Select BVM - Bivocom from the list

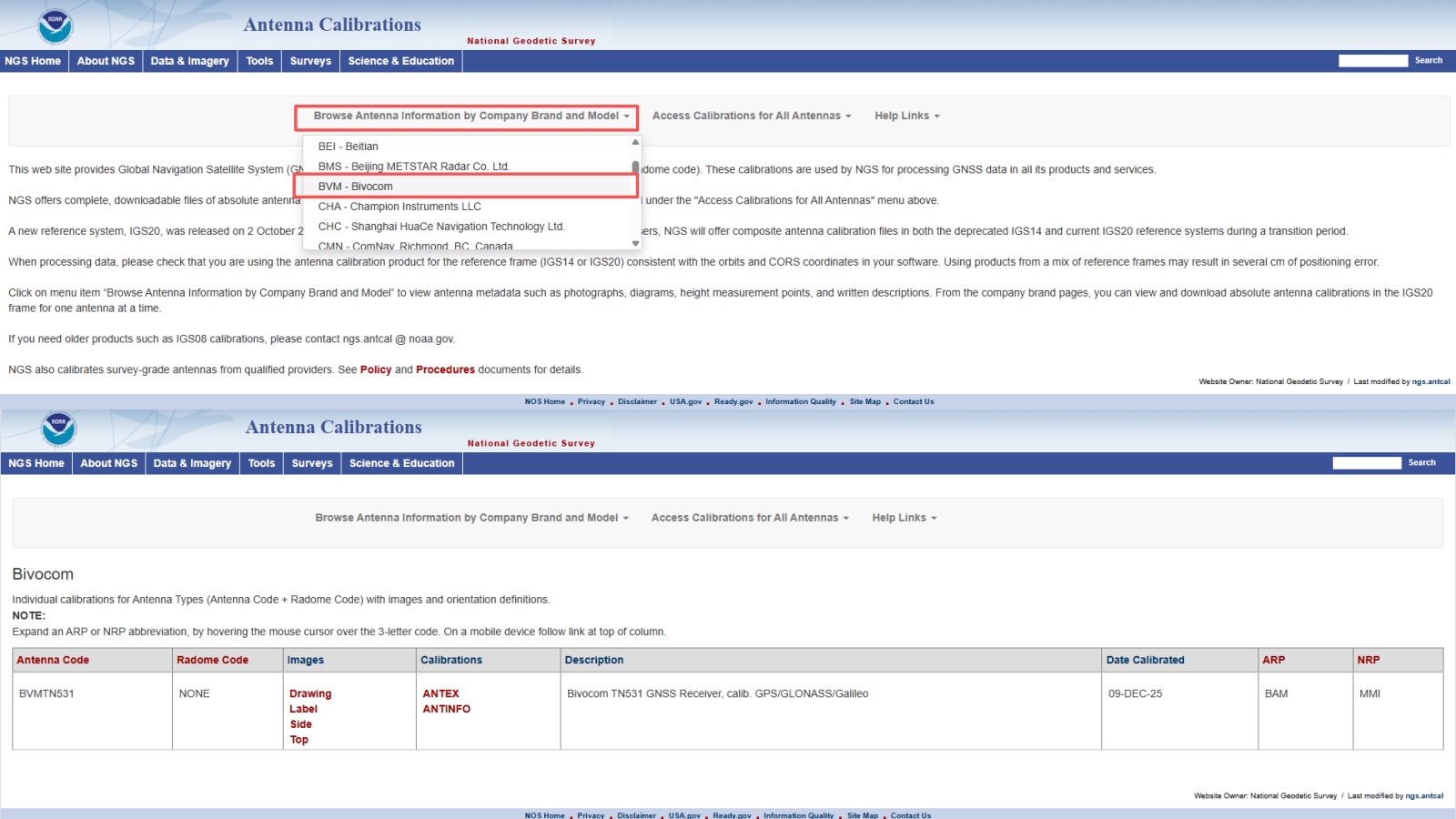355,187
